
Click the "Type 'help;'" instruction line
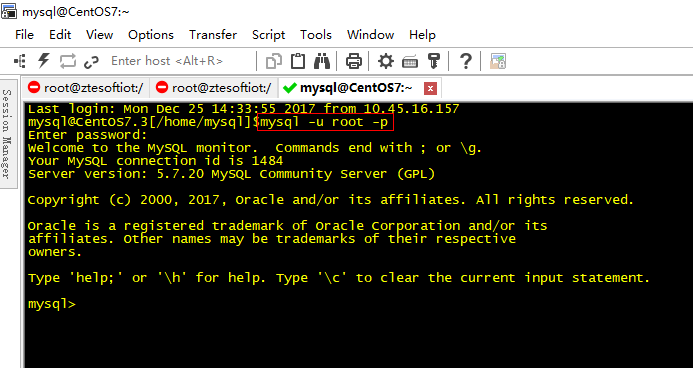click(x=339, y=278)
